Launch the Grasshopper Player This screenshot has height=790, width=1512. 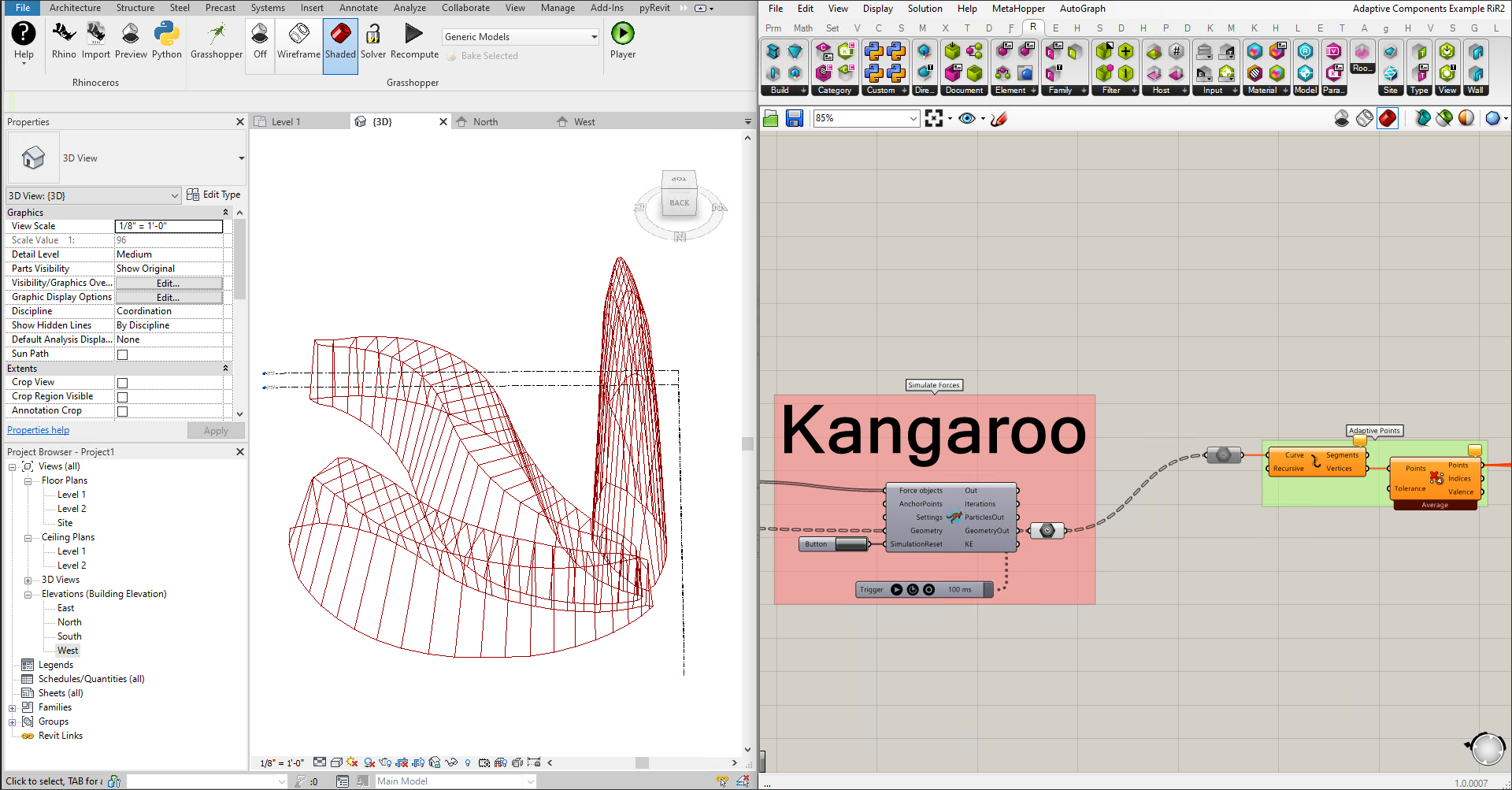tap(622, 41)
